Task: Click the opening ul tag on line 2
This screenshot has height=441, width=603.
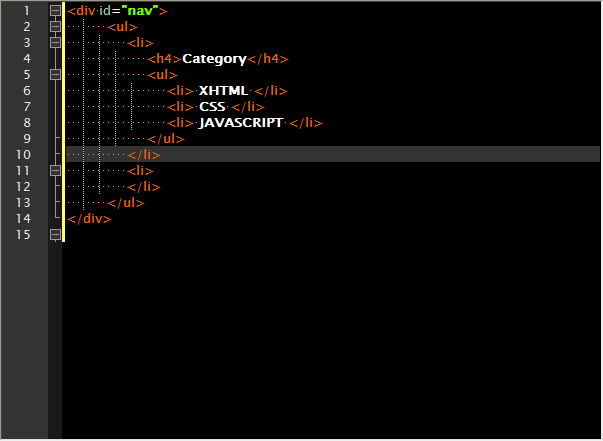Action: (122, 27)
